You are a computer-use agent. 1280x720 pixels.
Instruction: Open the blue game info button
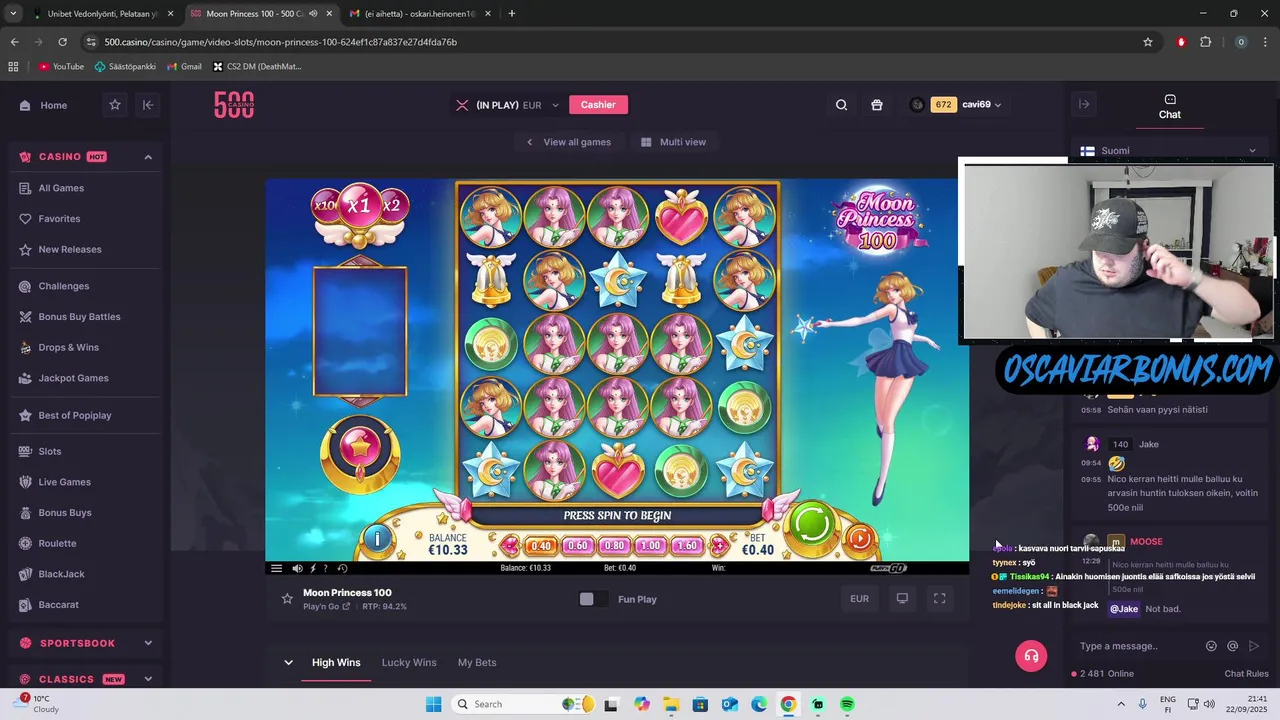377,539
